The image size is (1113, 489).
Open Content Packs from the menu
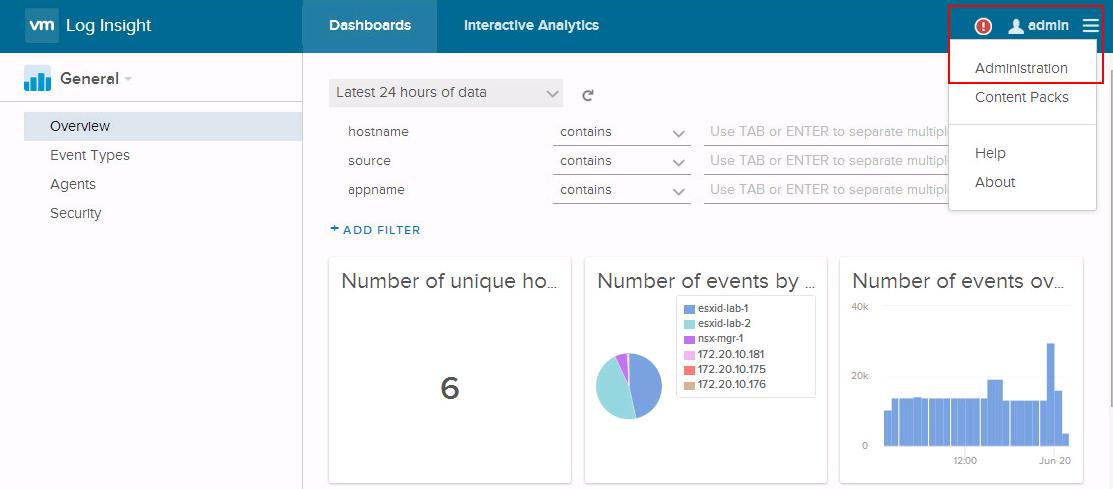tap(1021, 97)
